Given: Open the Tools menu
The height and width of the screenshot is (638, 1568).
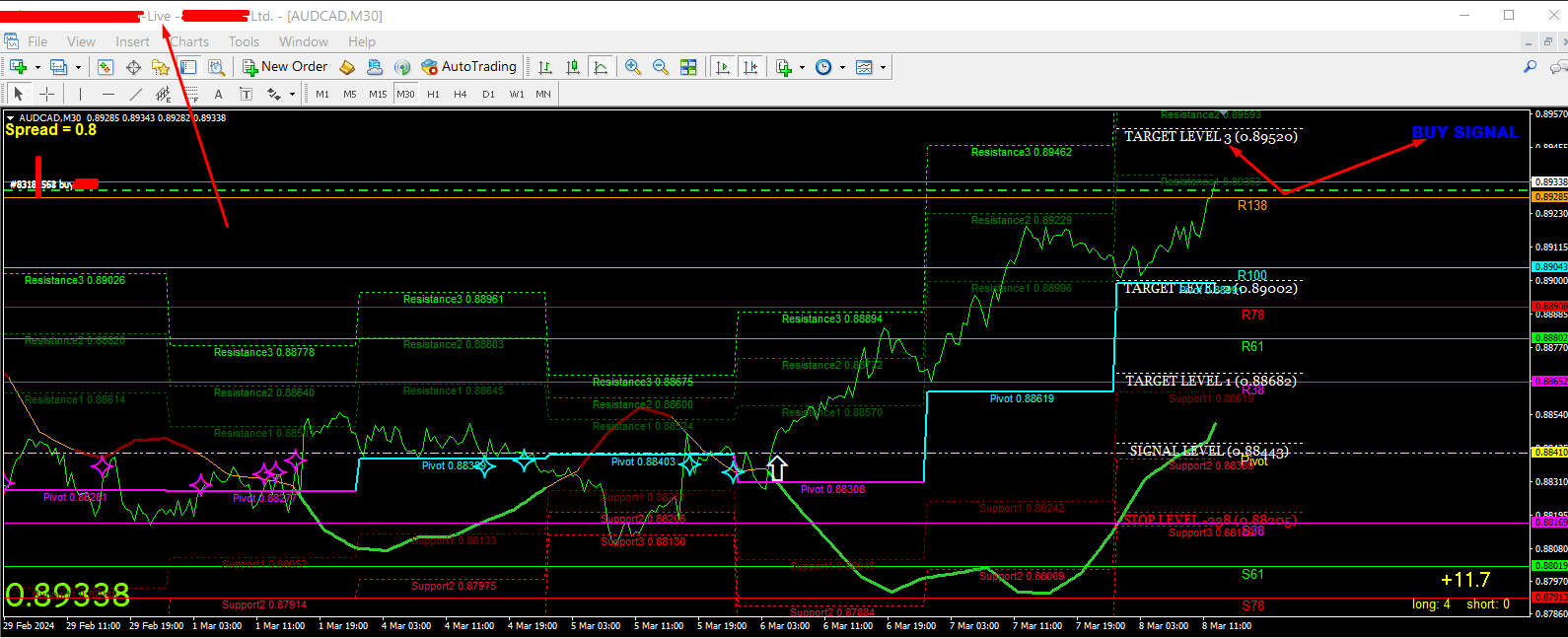Looking at the screenshot, I should click(244, 41).
